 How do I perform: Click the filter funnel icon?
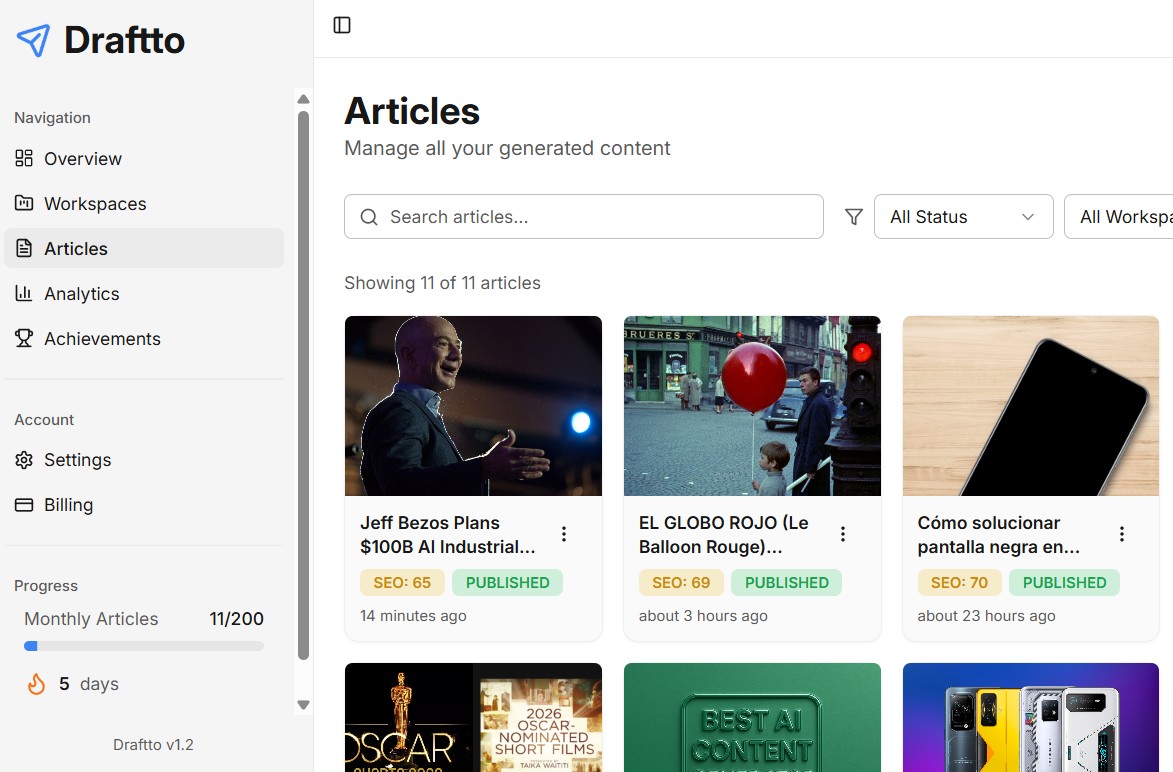[x=854, y=217]
